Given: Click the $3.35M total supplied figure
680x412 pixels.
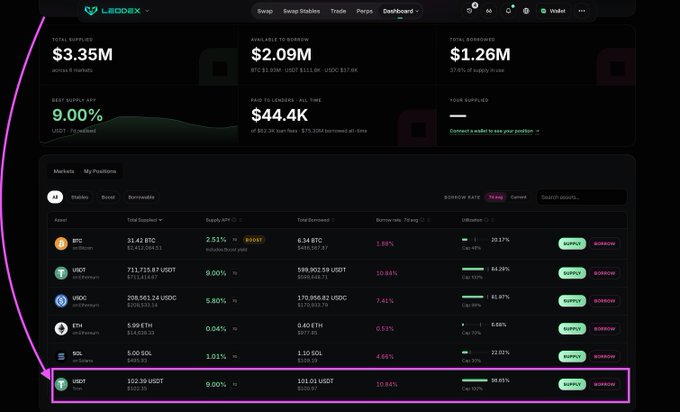Looking at the screenshot, I should click(x=82, y=55).
